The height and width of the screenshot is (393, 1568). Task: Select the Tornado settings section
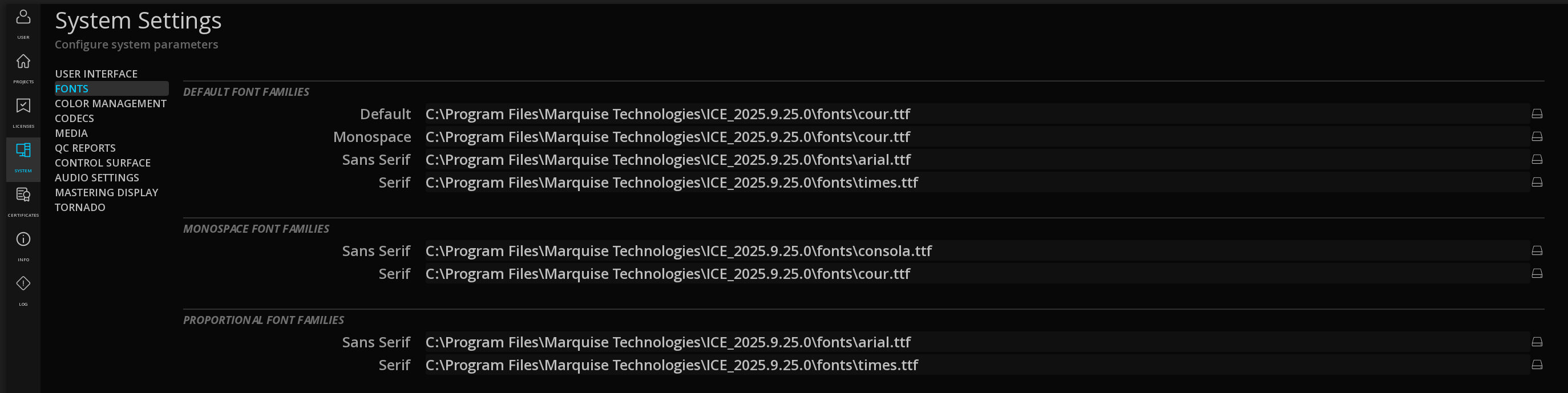[80, 208]
